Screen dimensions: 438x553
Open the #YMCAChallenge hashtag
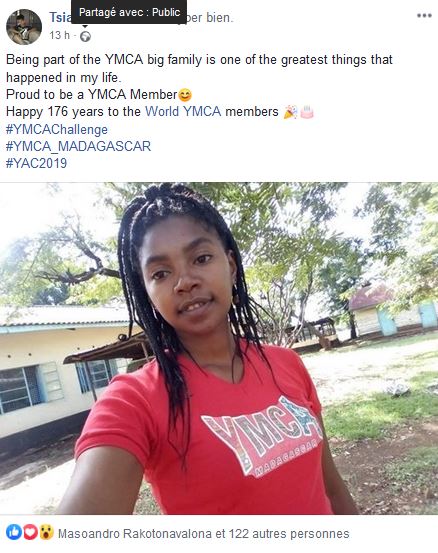57,129
